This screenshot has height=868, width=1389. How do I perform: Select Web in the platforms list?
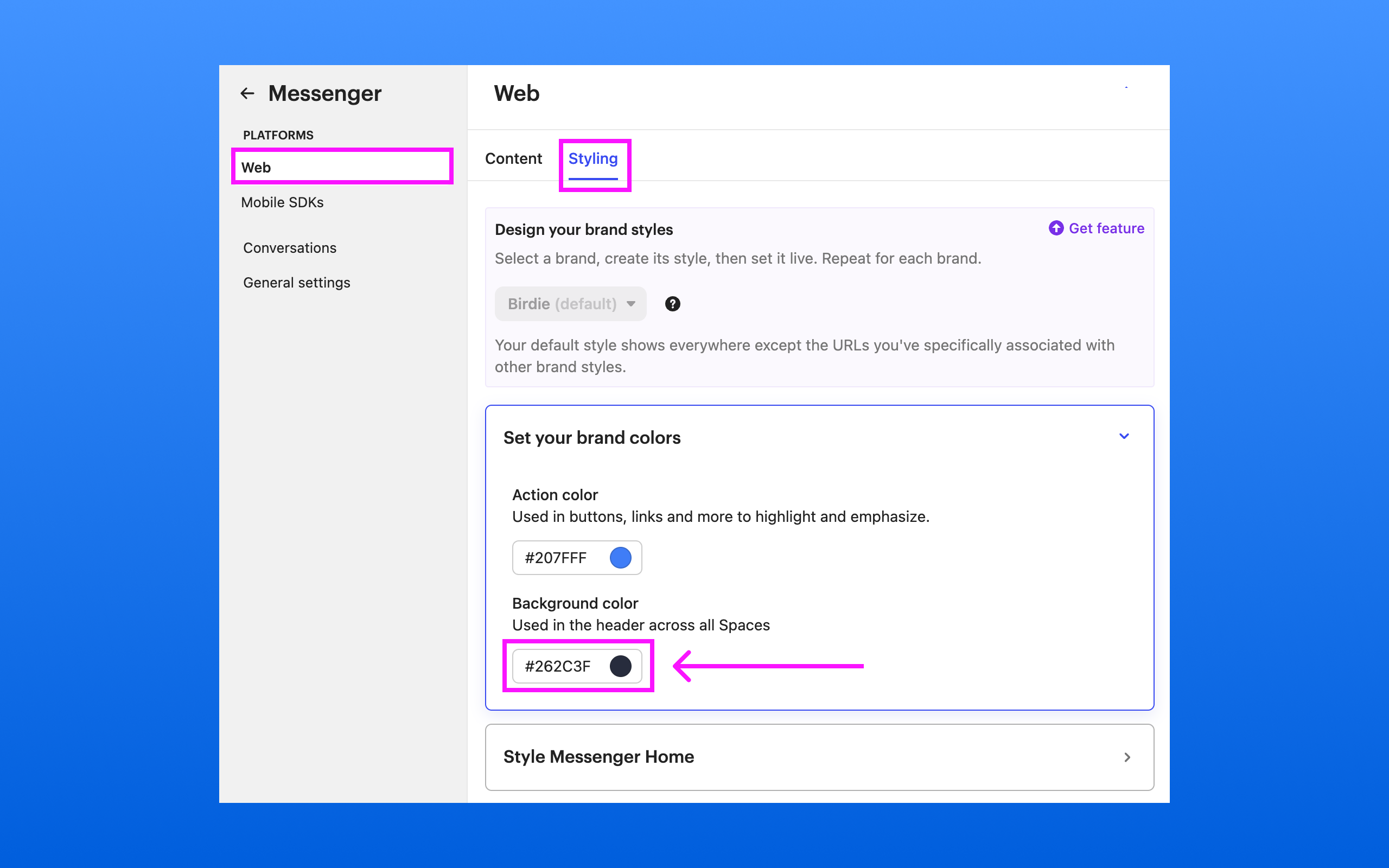coord(256,168)
